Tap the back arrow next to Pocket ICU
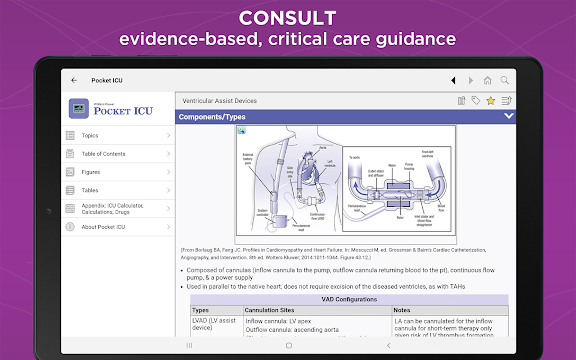576x360 pixels. pos(74,80)
